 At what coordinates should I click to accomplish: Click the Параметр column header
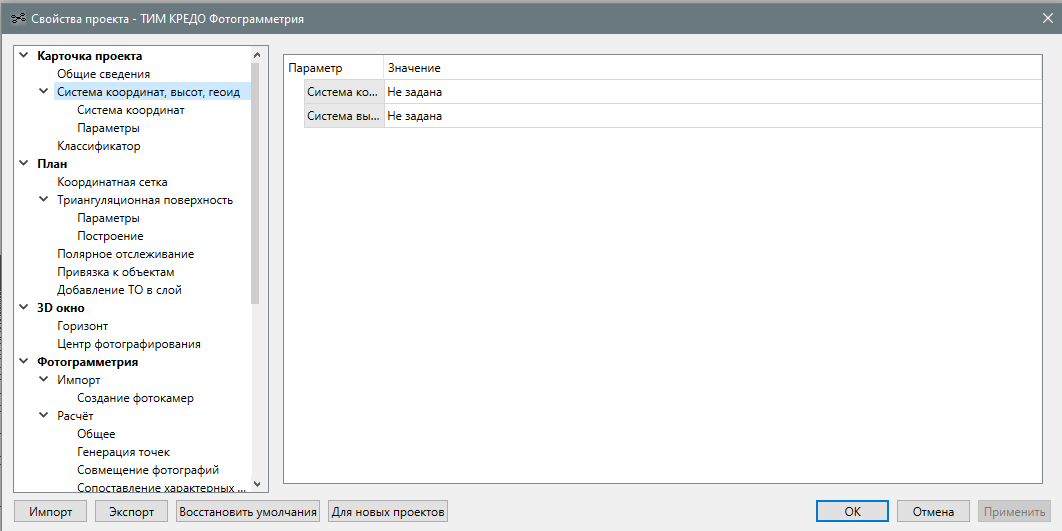(334, 68)
